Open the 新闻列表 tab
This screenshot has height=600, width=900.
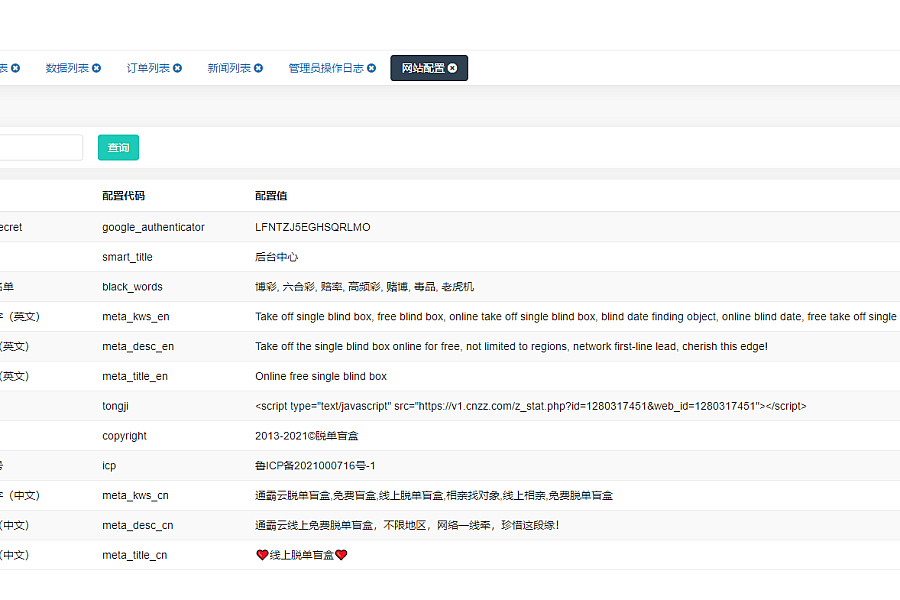pyautogui.click(x=229, y=68)
